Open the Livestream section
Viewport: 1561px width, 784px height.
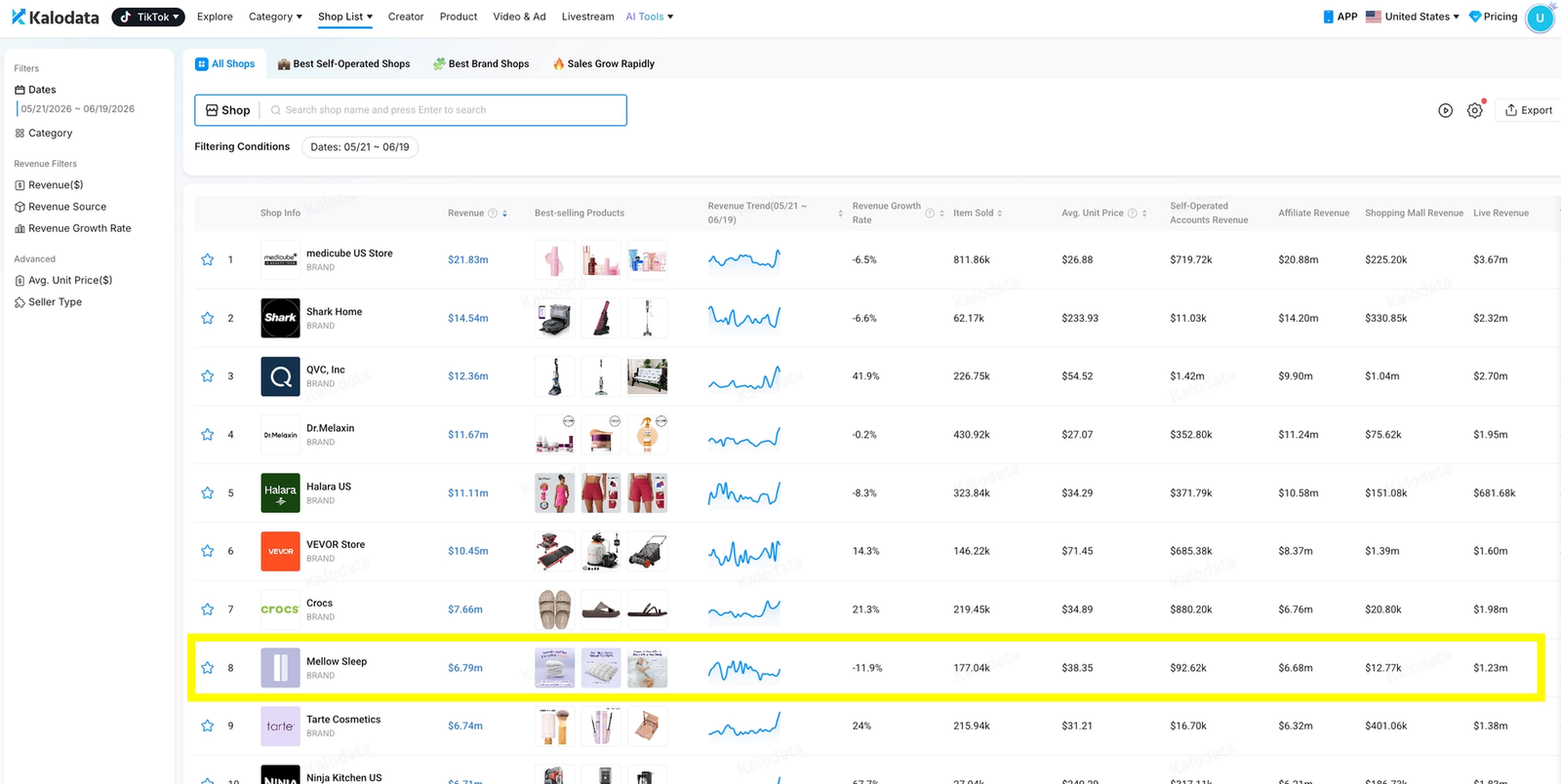(587, 17)
